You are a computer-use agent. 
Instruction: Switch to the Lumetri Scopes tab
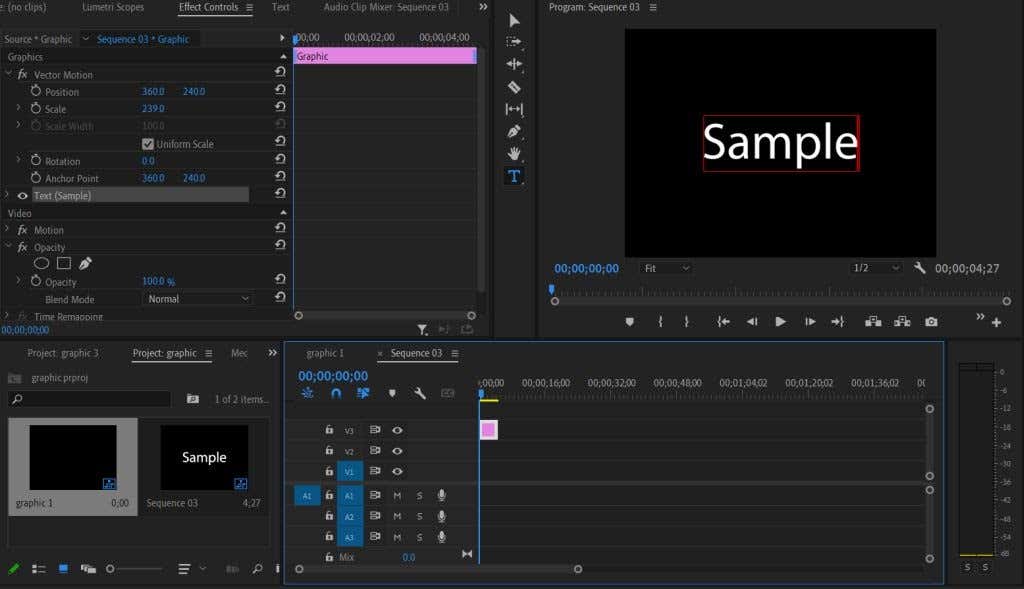[113, 8]
